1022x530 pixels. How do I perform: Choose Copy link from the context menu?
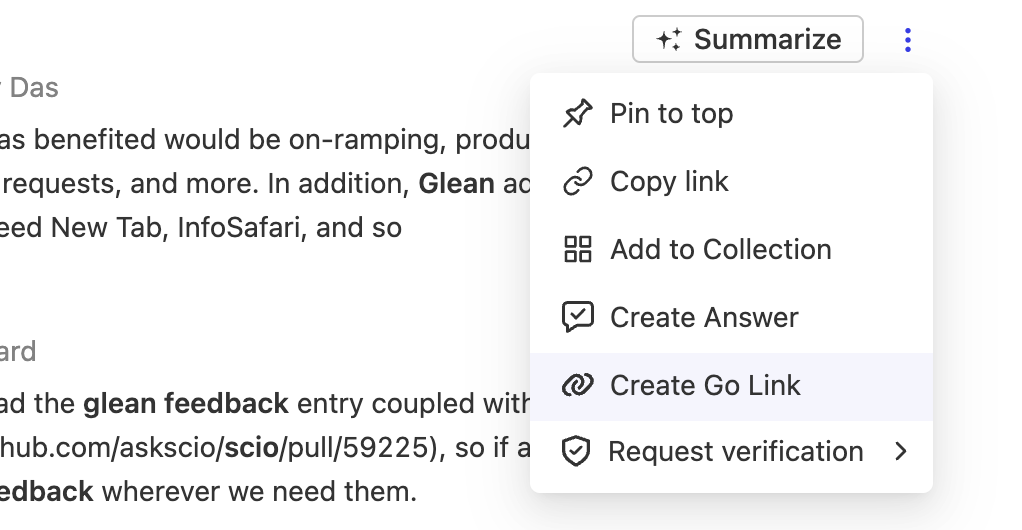pos(669,182)
